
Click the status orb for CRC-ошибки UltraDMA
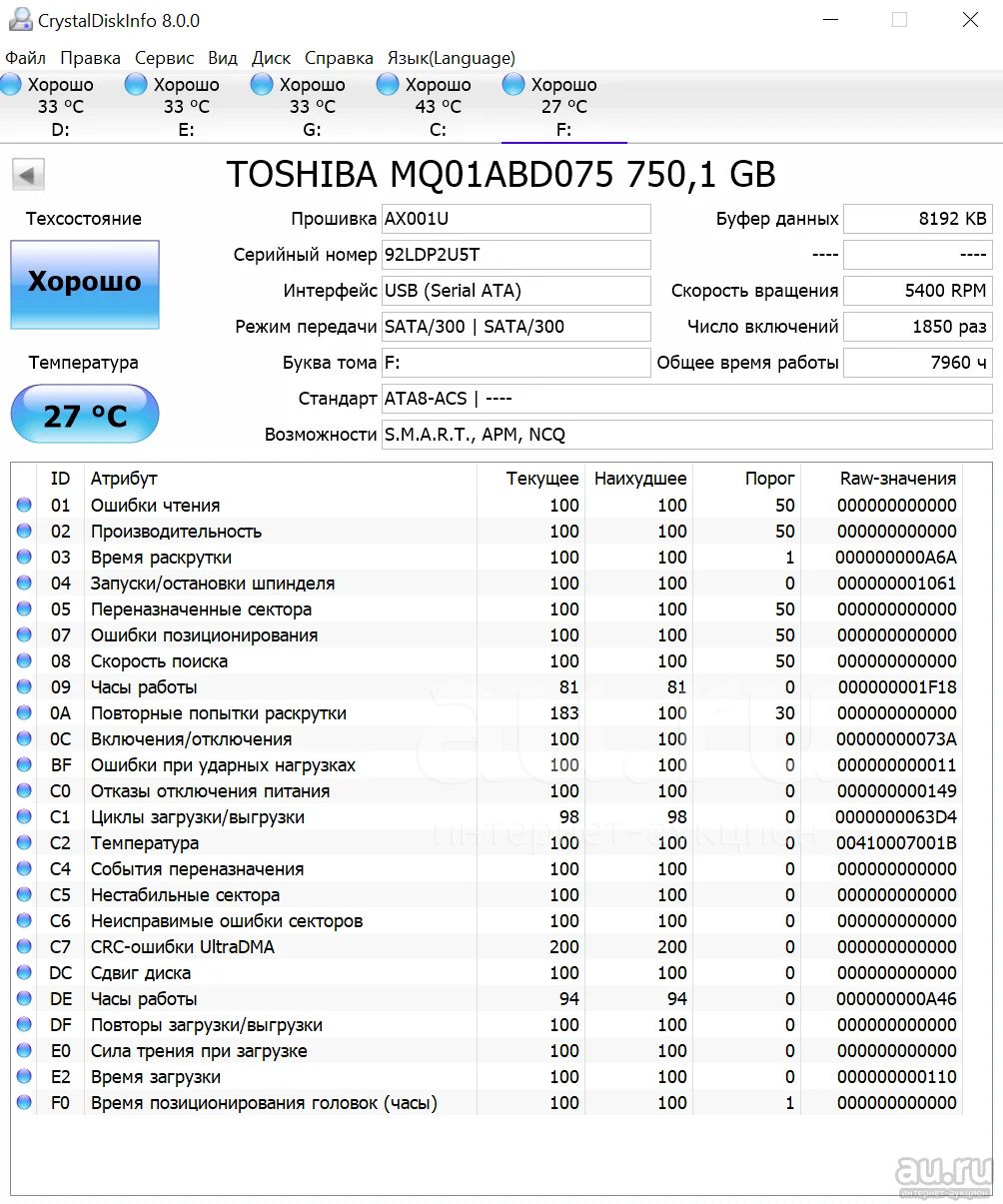click(x=24, y=947)
